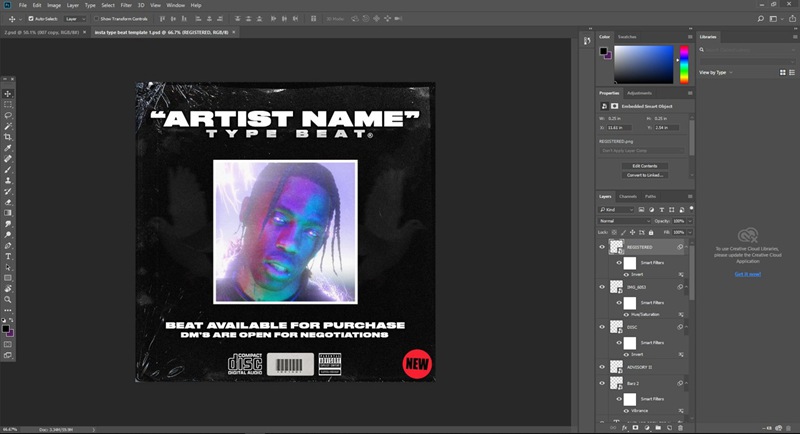Select the Rectangular Marquee tool

point(8,104)
